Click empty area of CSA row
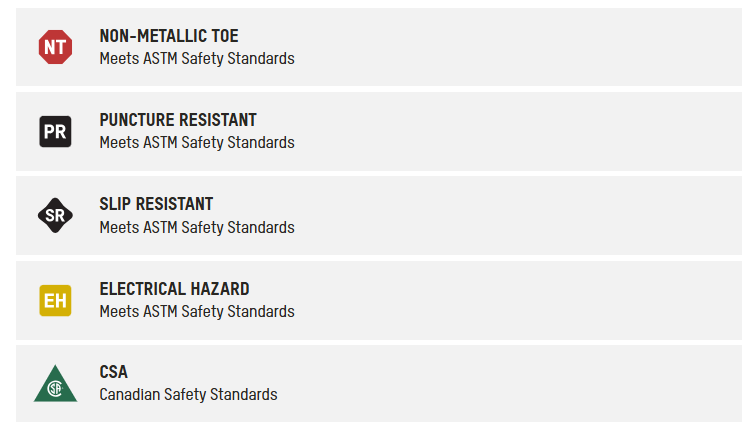The height and width of the screenshot is (428, 753). [x=520, y=384]
